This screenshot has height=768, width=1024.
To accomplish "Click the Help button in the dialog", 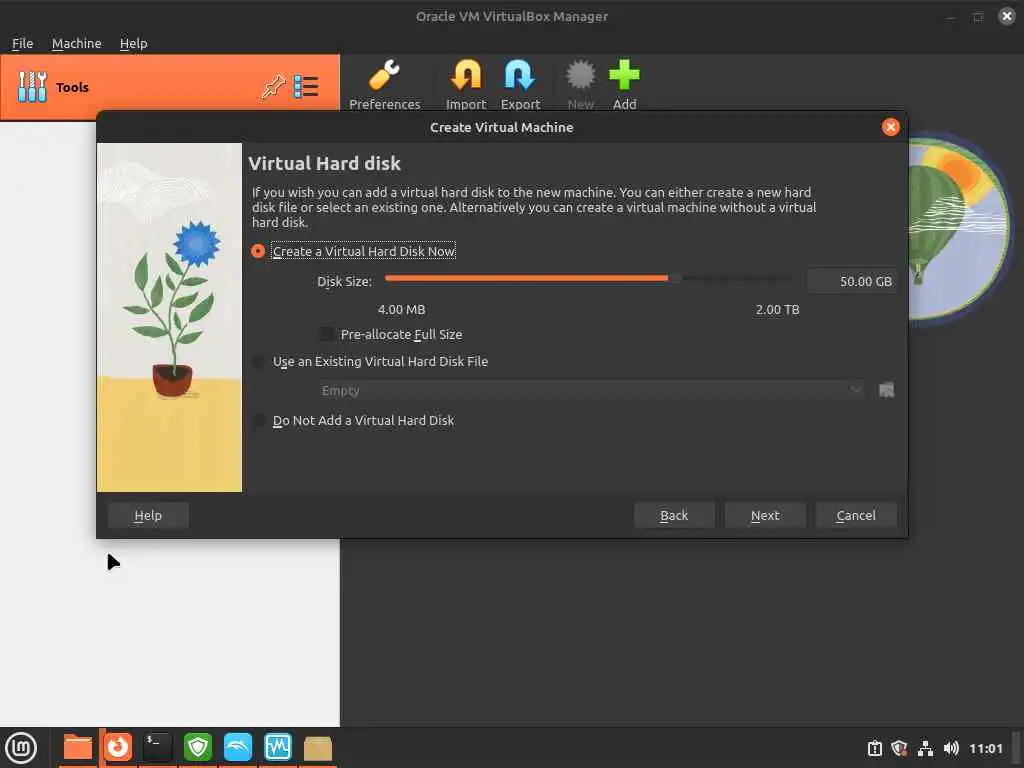I will coord(148,515).
